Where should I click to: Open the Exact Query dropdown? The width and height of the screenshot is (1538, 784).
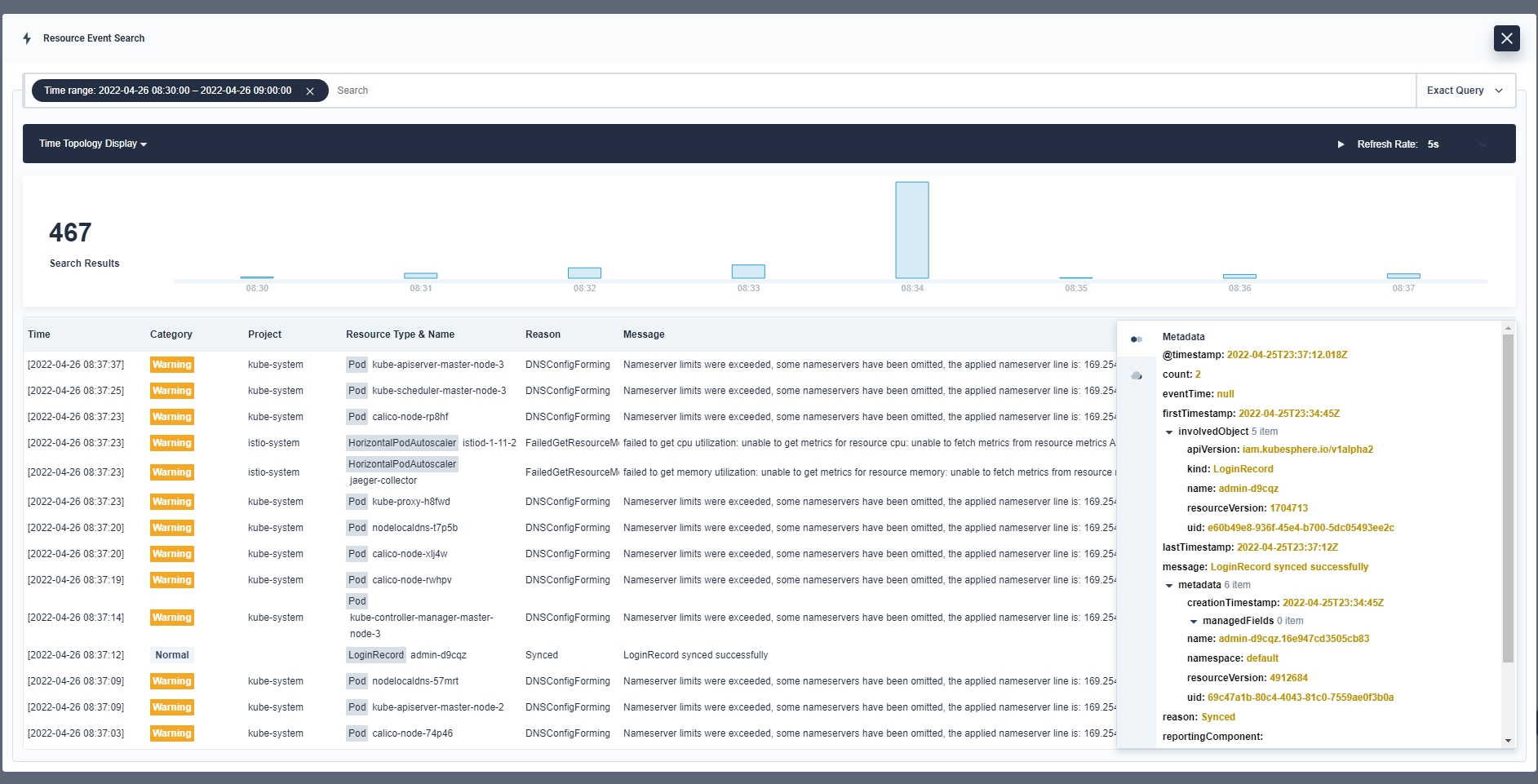click(x=1465, y=91)
